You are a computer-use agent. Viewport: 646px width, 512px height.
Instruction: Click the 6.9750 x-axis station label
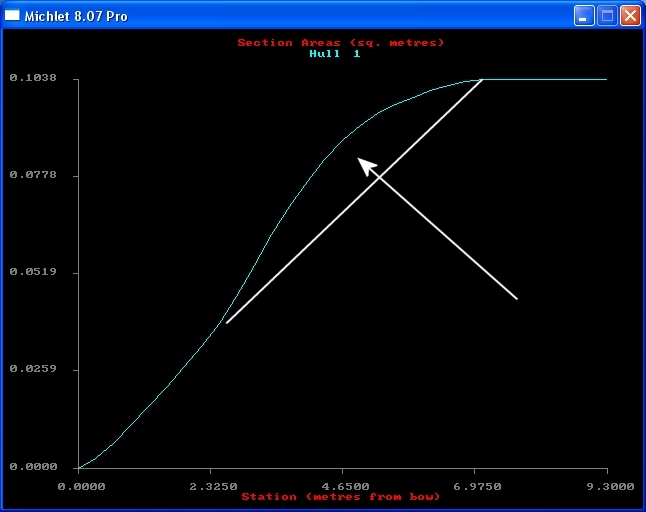coord(477,486)
